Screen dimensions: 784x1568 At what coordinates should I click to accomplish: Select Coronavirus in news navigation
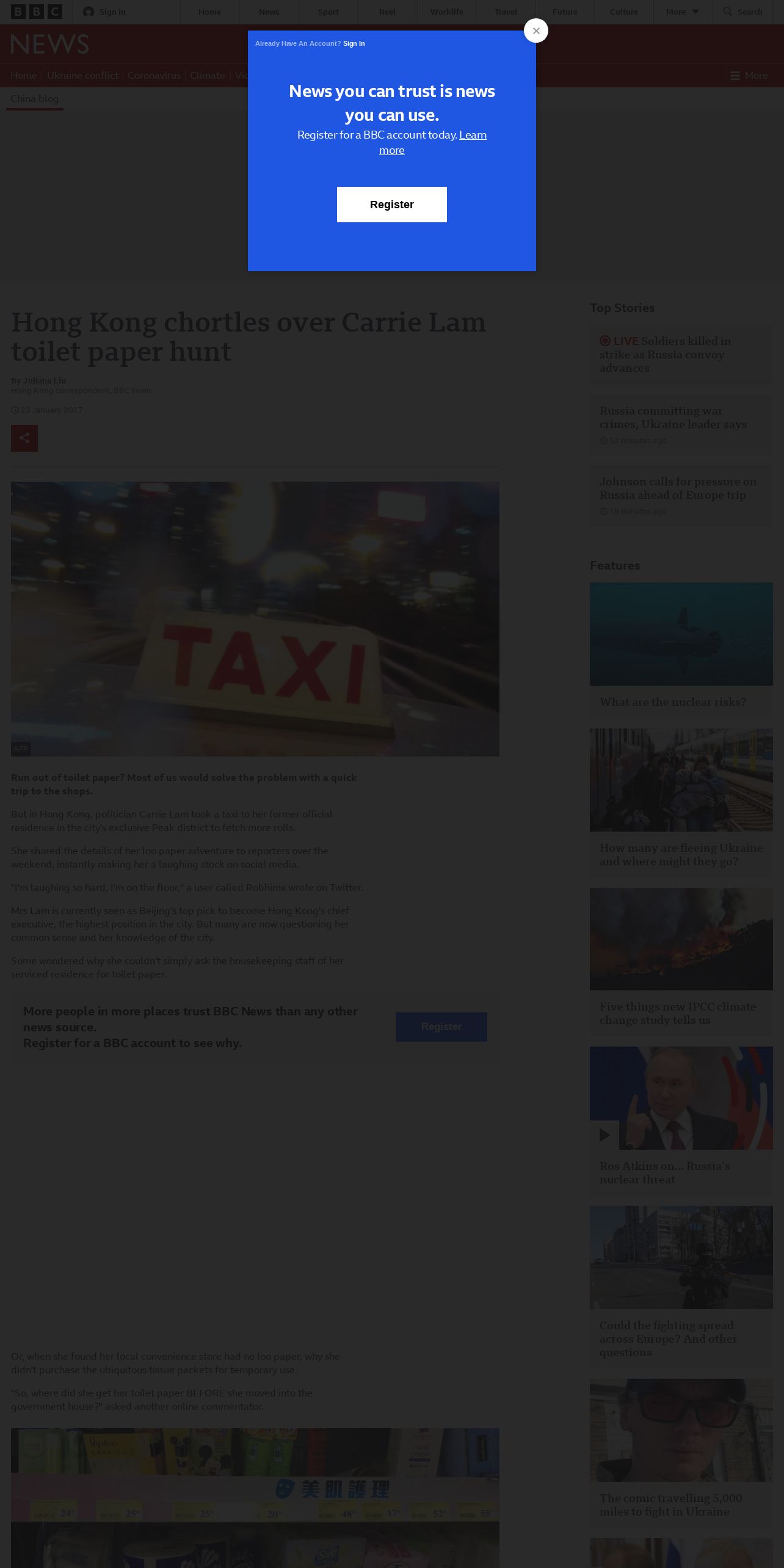point(154,76)
